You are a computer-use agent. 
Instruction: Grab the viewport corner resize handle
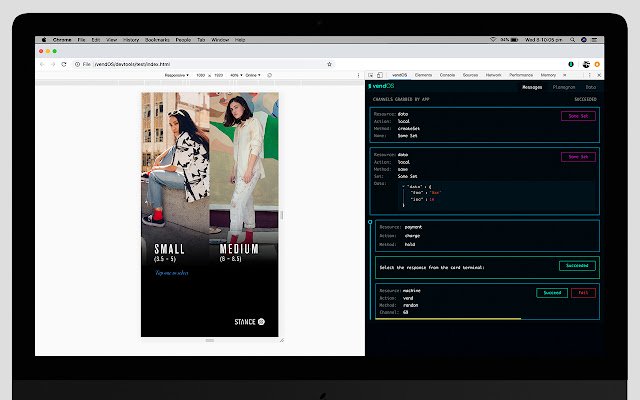tap(282, 340)
